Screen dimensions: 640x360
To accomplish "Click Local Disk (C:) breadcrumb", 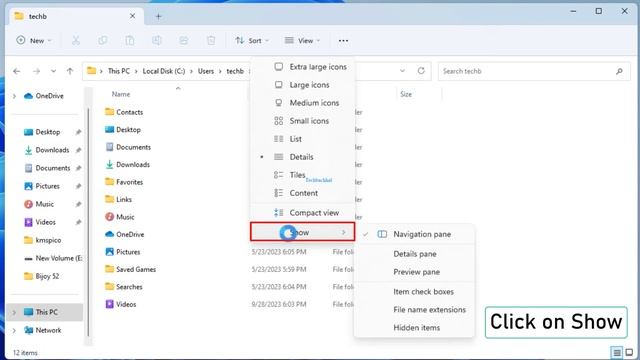I will (x=164, y=71).
